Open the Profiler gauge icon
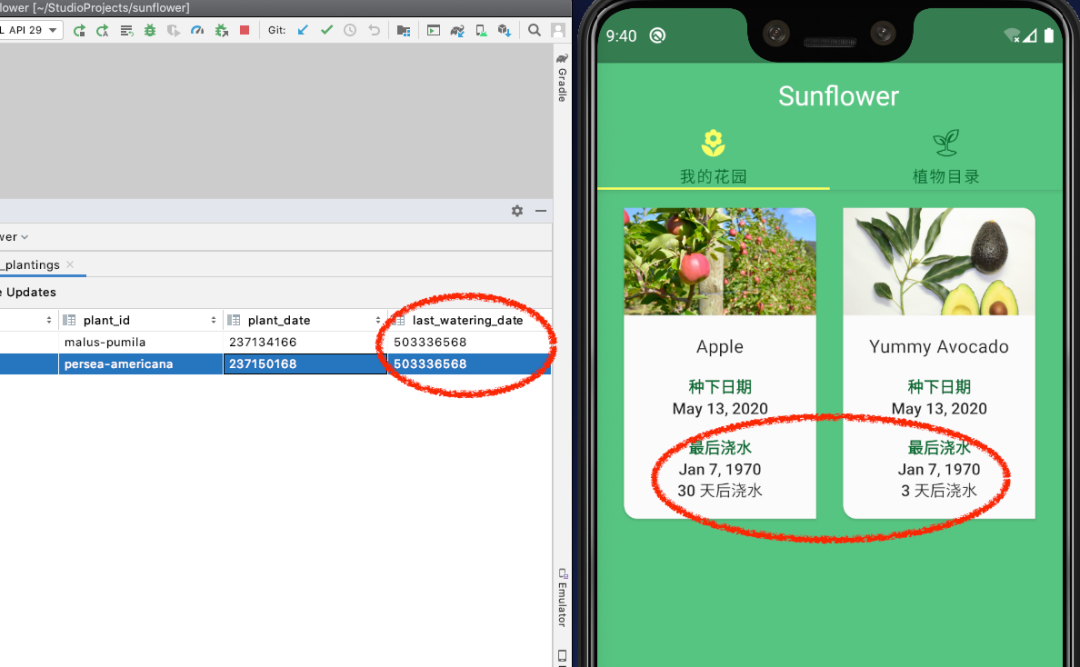 [x=197, y=30]
